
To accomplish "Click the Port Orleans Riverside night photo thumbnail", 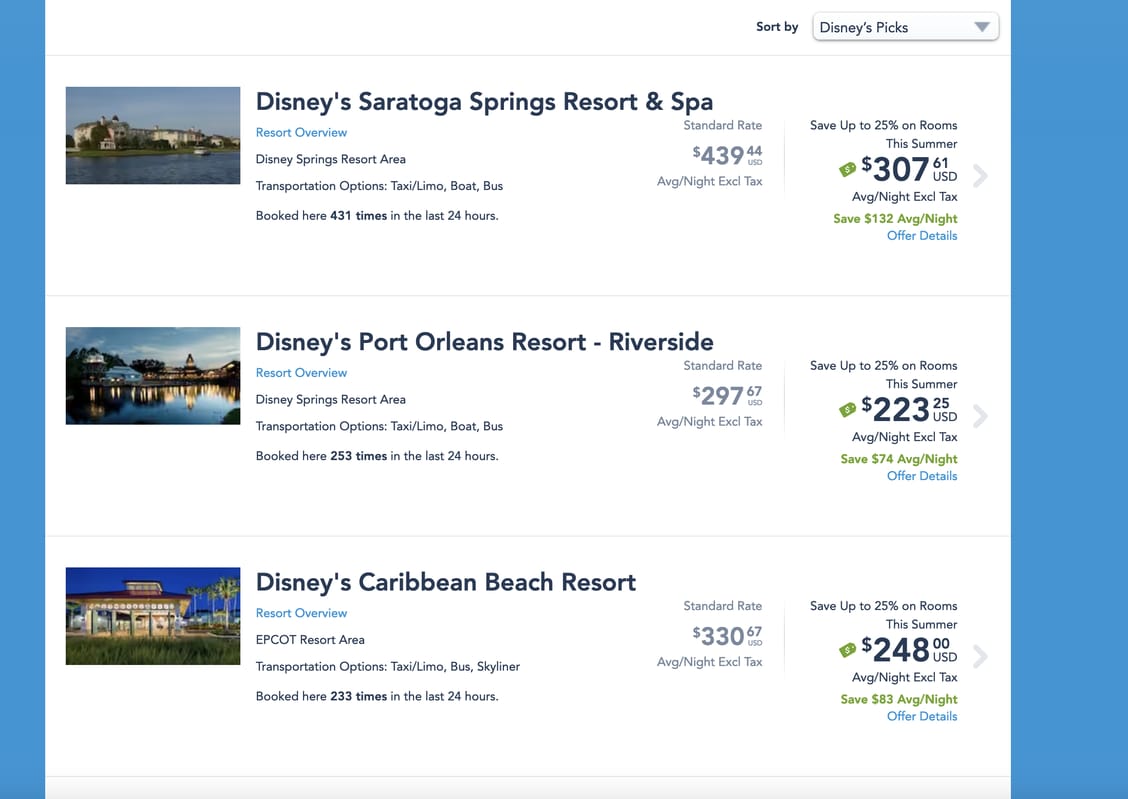I will (x=153, y=375).
